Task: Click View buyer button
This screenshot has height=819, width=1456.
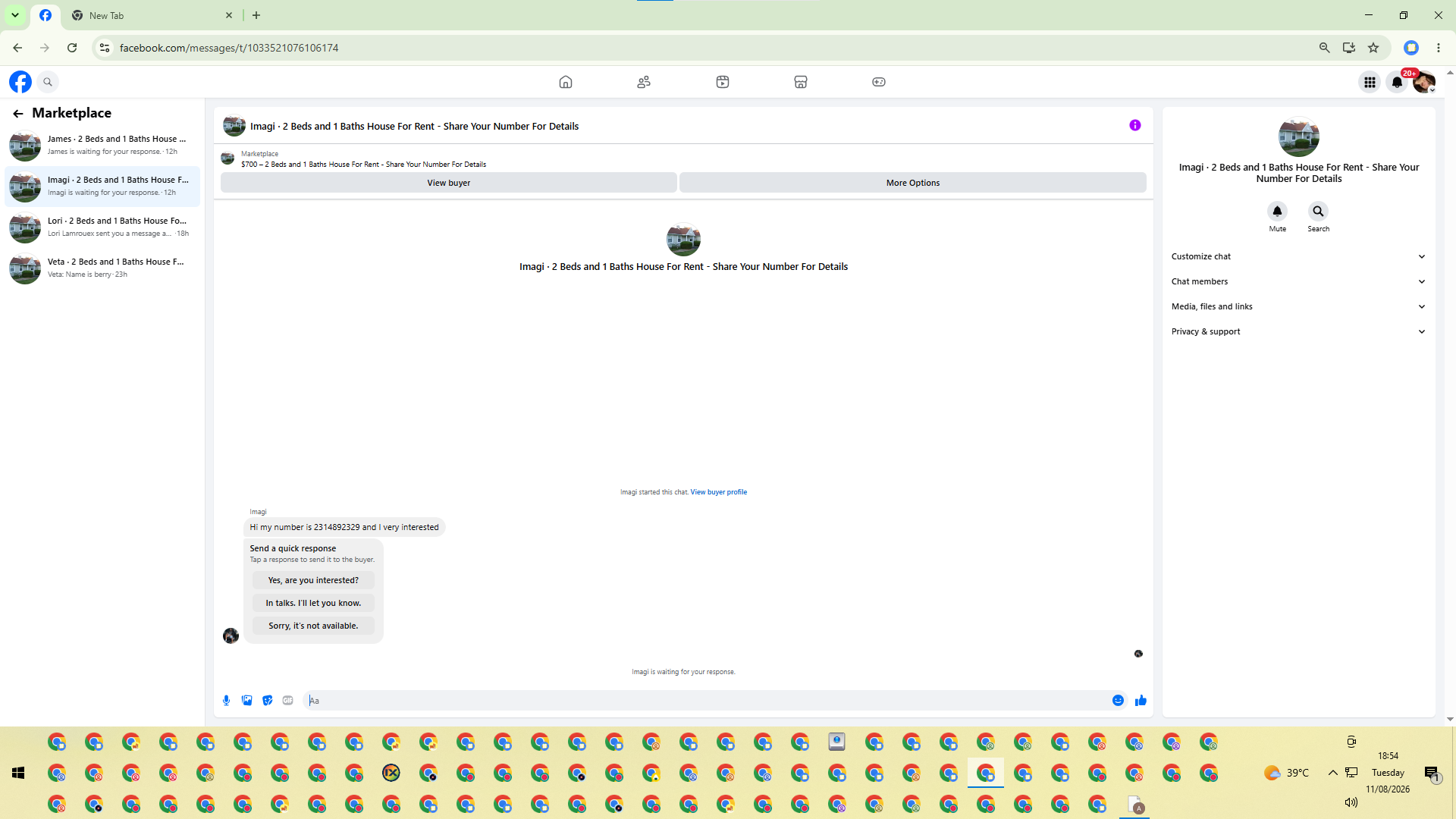Action: [x=449, y=183]
